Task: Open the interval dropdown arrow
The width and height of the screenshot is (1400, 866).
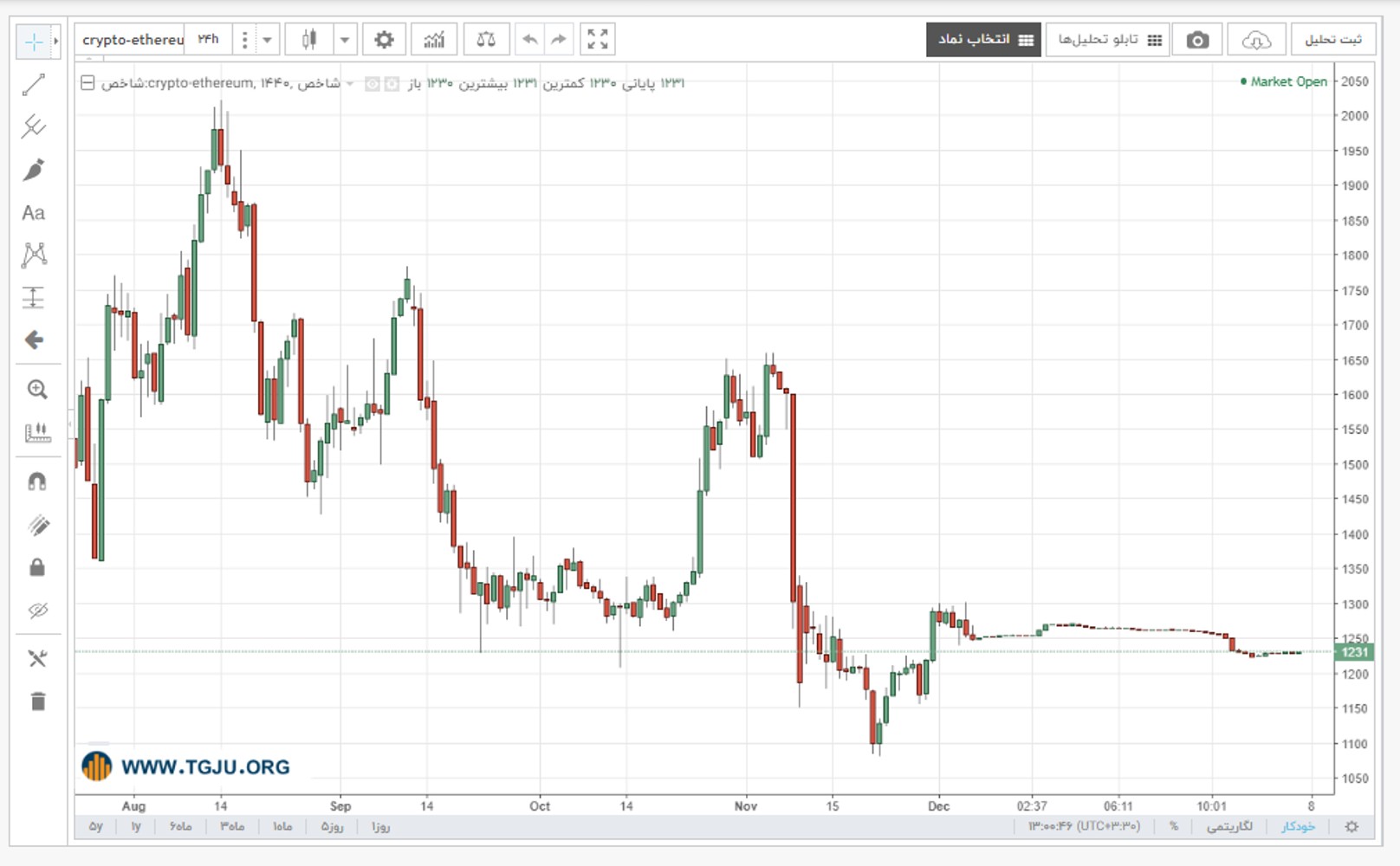Action: [x=267, y=40]
